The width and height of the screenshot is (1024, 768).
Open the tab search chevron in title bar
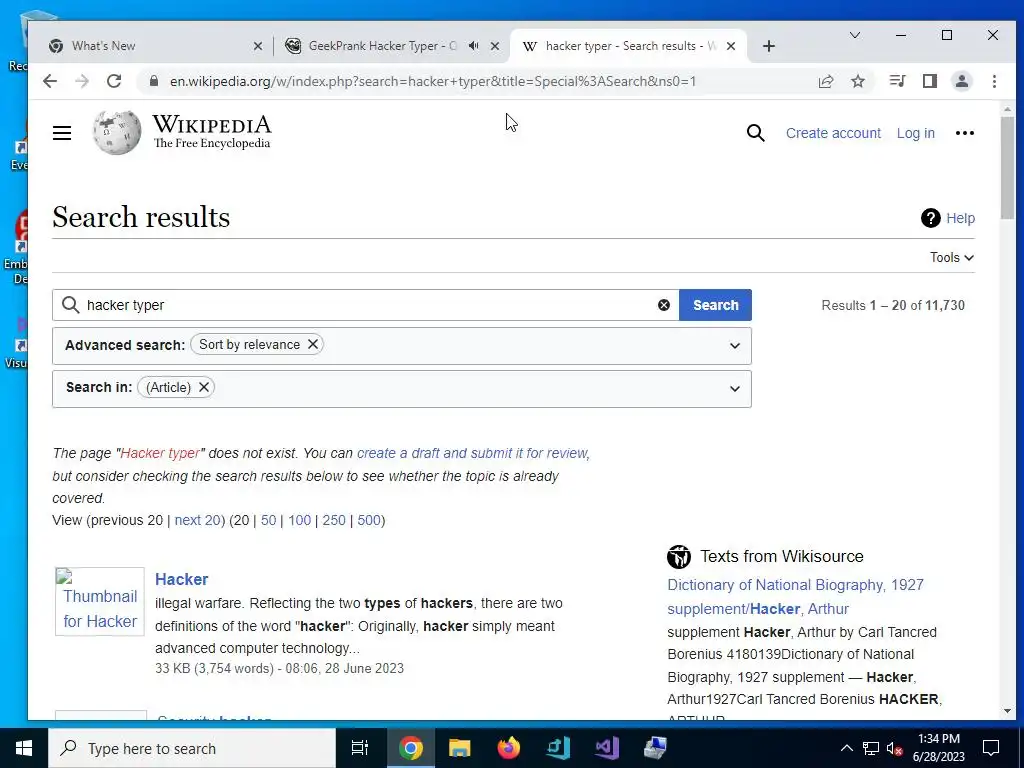coord(855,35)
